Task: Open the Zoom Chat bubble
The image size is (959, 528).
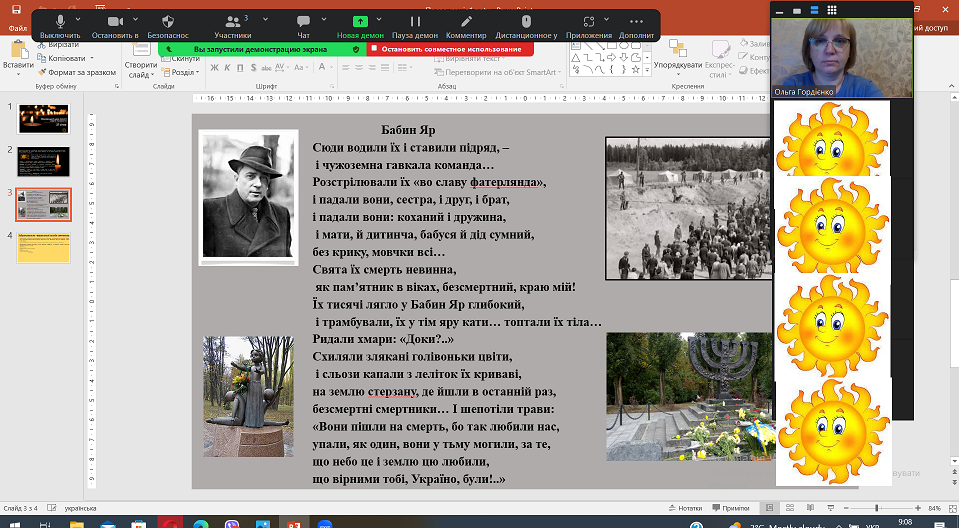Action: click(303, 26)
